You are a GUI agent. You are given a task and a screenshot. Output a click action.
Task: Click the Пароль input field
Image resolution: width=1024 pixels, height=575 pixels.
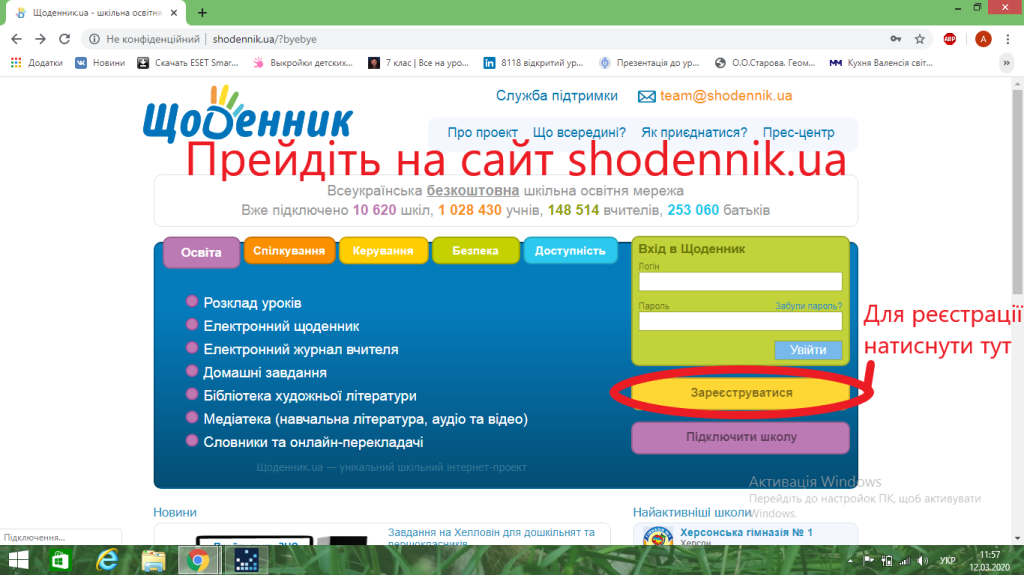740,321
